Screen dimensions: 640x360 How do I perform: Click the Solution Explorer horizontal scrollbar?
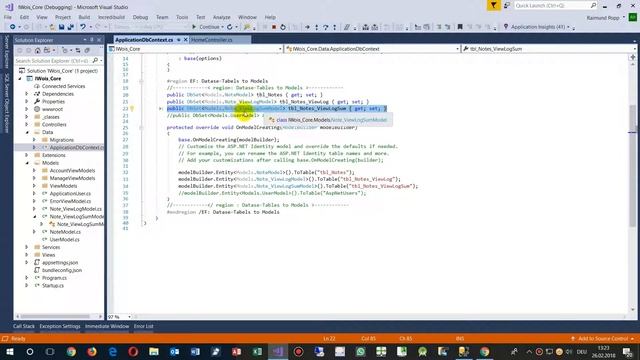coord(55,316)
